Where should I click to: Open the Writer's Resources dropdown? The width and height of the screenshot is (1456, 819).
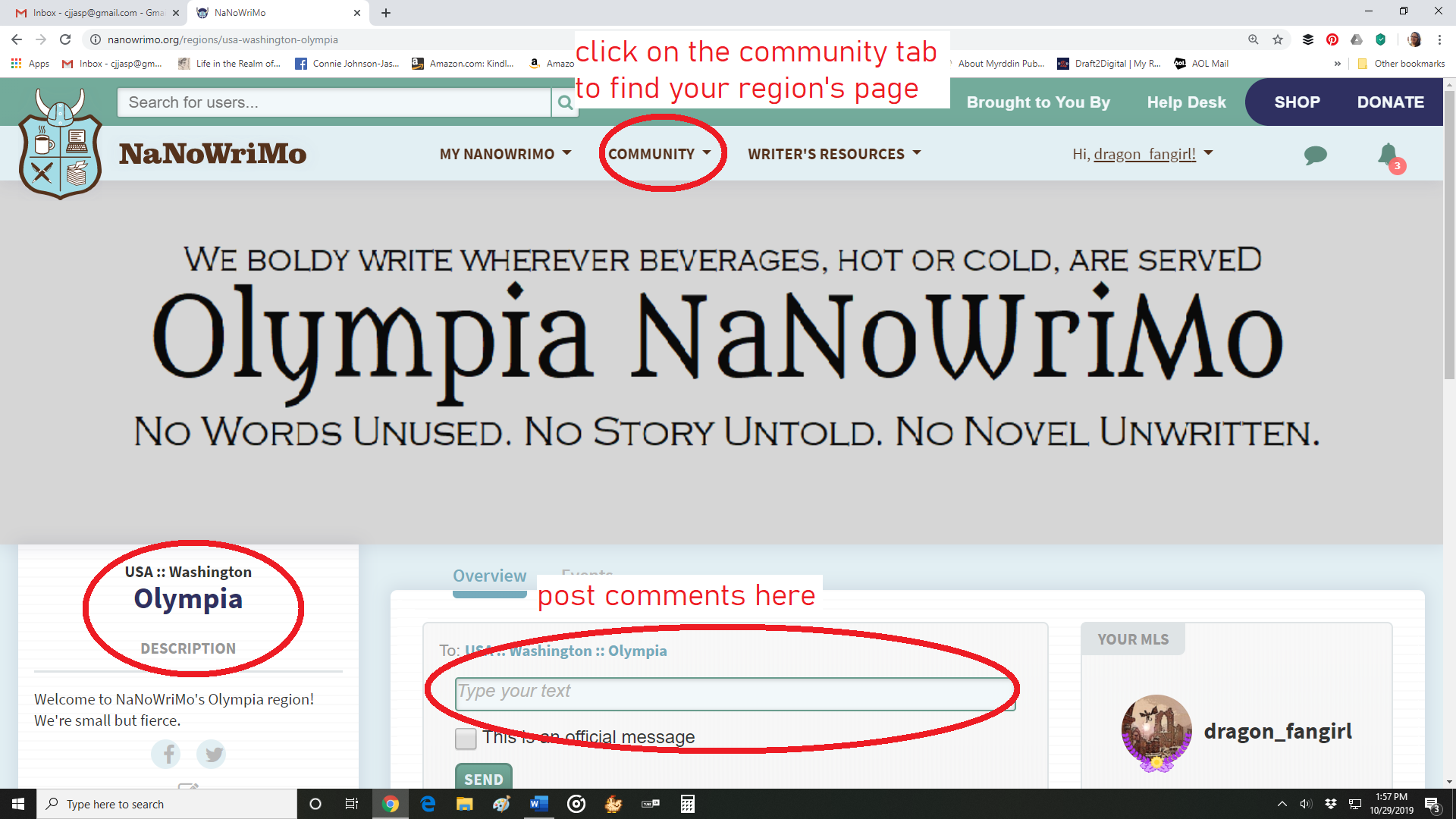[834, 154]
